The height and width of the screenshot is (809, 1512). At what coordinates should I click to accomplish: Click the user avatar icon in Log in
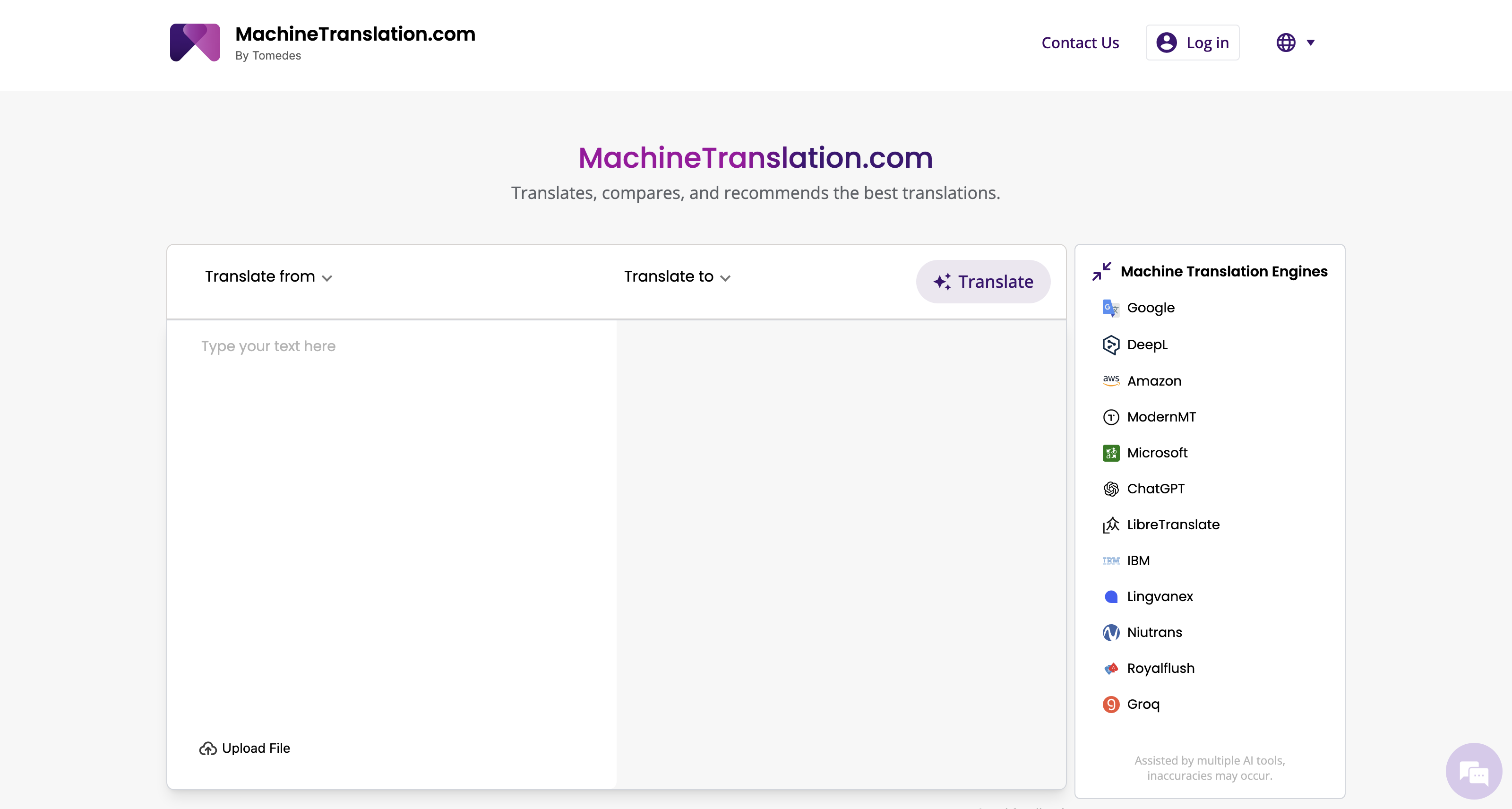pyautogui.click(x=1166, y=42)
